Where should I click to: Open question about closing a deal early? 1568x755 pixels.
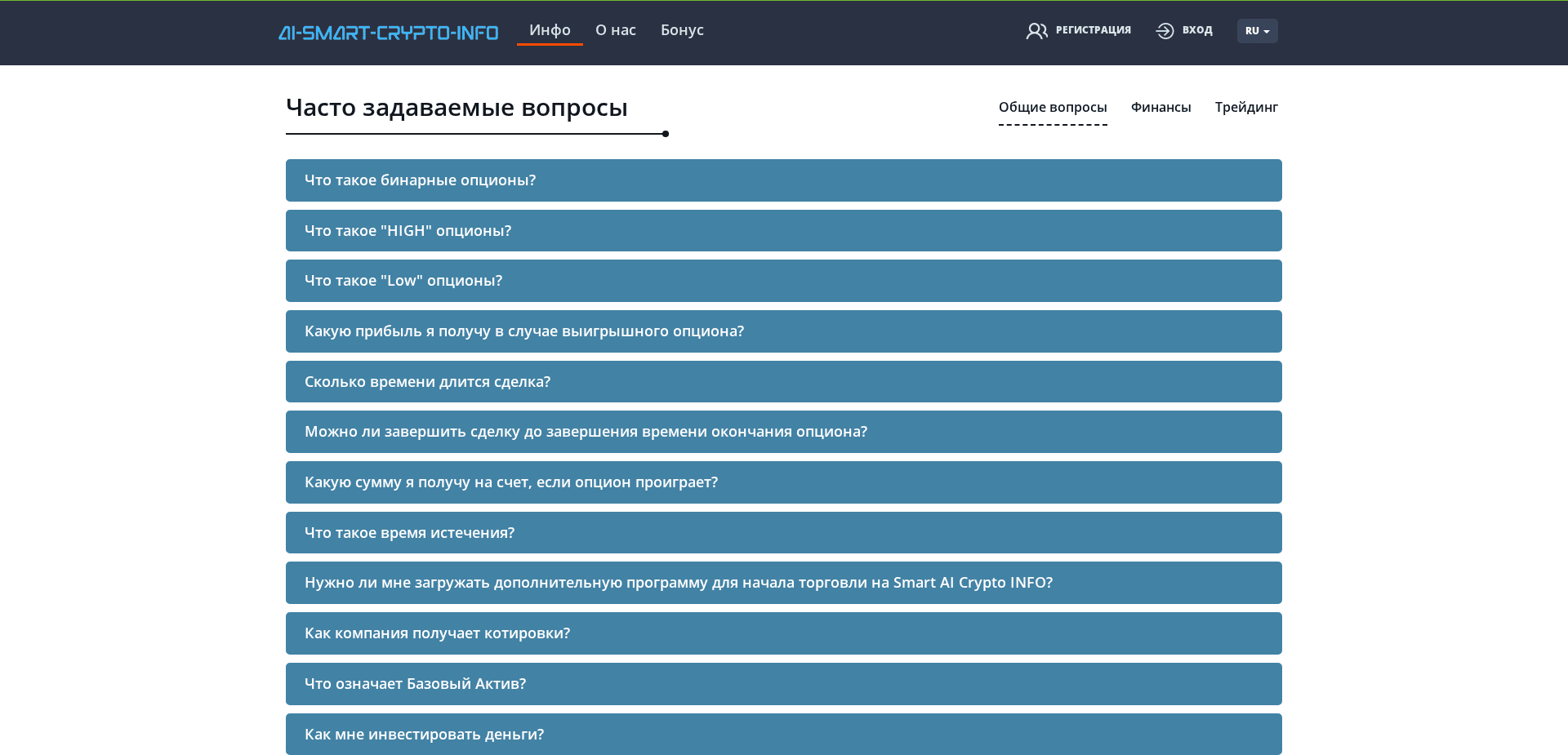[783, 432]
